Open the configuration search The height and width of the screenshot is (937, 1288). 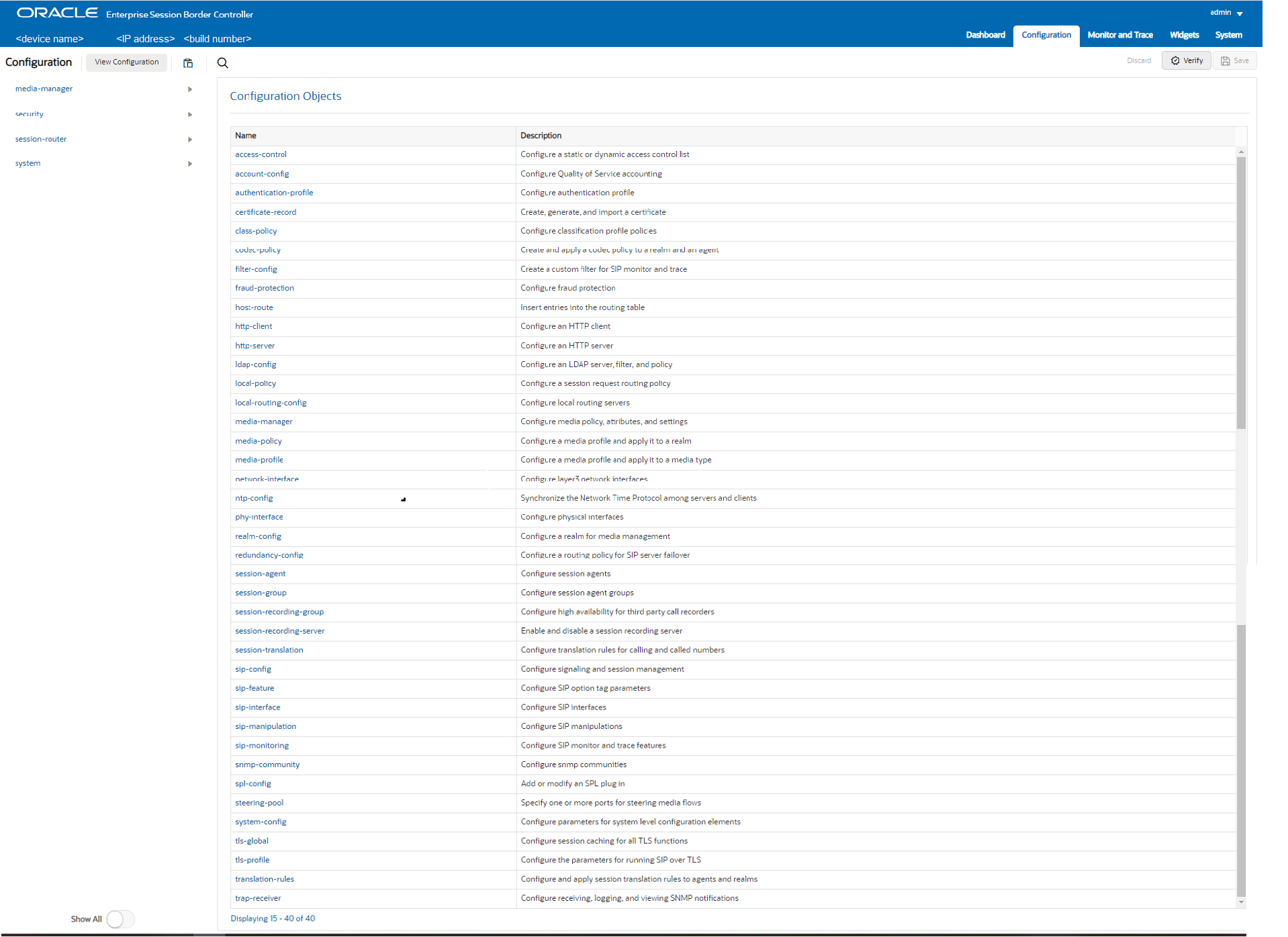pyautogui.click(x=222, y=63)
